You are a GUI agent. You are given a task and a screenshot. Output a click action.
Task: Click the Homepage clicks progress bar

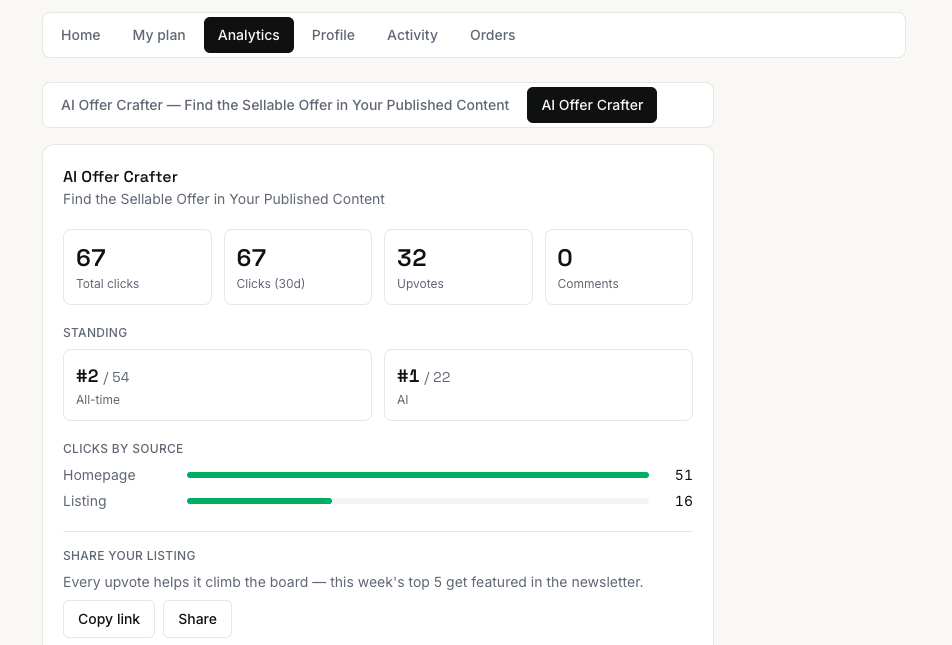(x=418, y=475)
